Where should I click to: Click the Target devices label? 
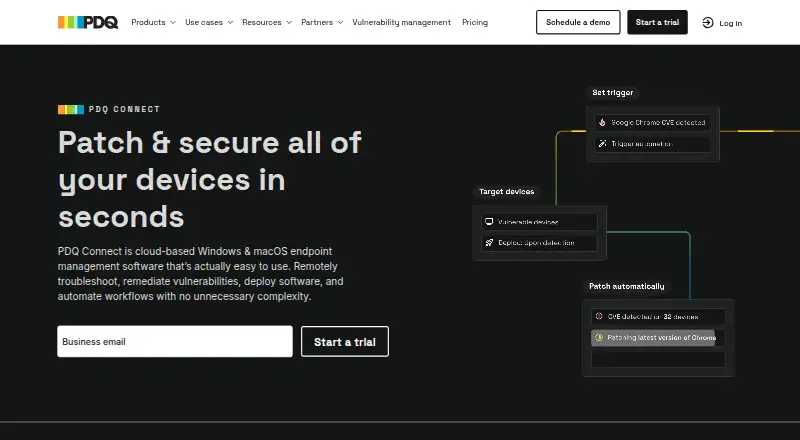[x=507, y=191]
